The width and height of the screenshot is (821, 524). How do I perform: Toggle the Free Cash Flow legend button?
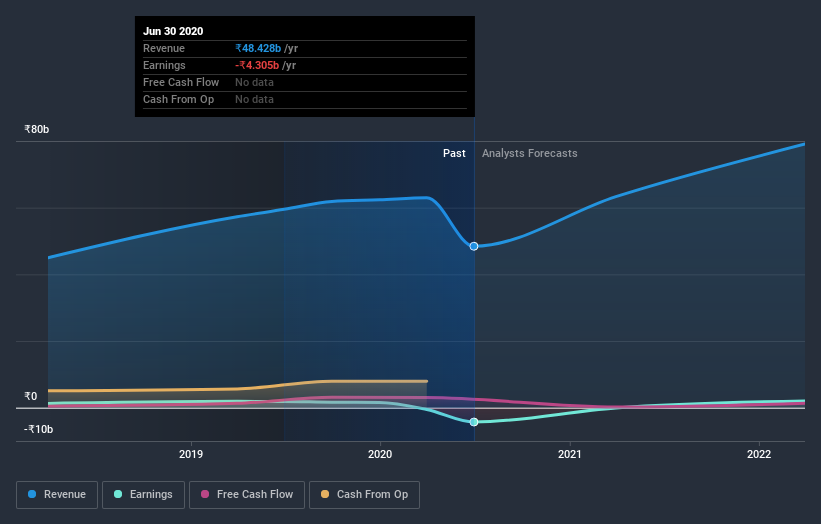point(247,495)
